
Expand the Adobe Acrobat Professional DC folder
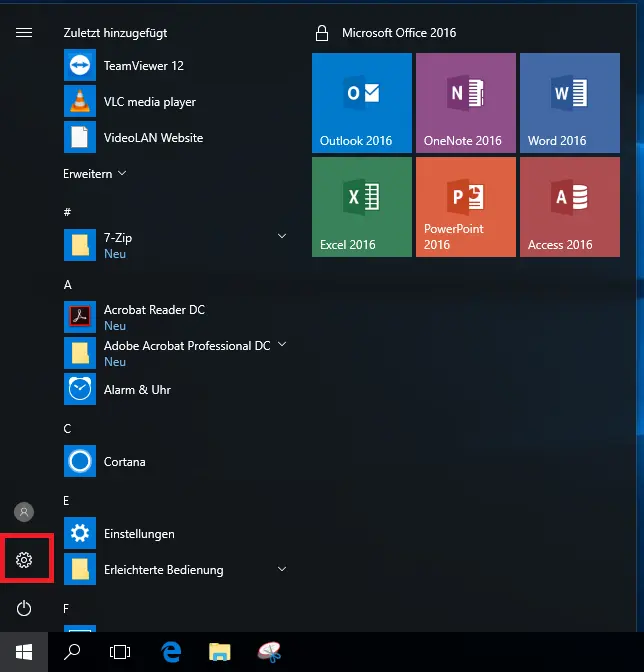coord(282,345)
